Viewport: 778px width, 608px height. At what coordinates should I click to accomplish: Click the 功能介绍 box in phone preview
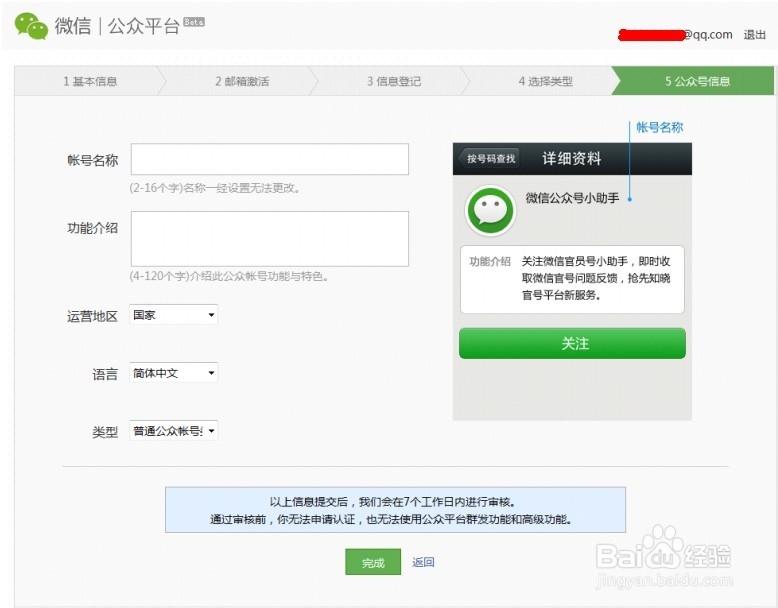[x=573, y=279]
